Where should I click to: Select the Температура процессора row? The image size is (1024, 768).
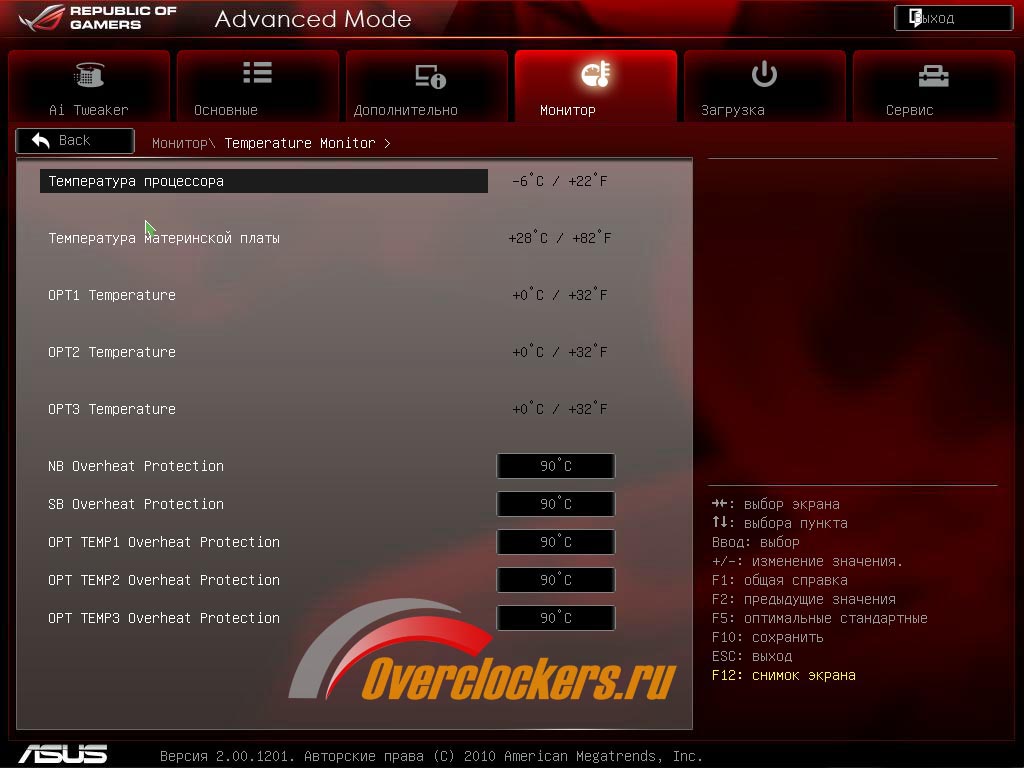(264, 181)
